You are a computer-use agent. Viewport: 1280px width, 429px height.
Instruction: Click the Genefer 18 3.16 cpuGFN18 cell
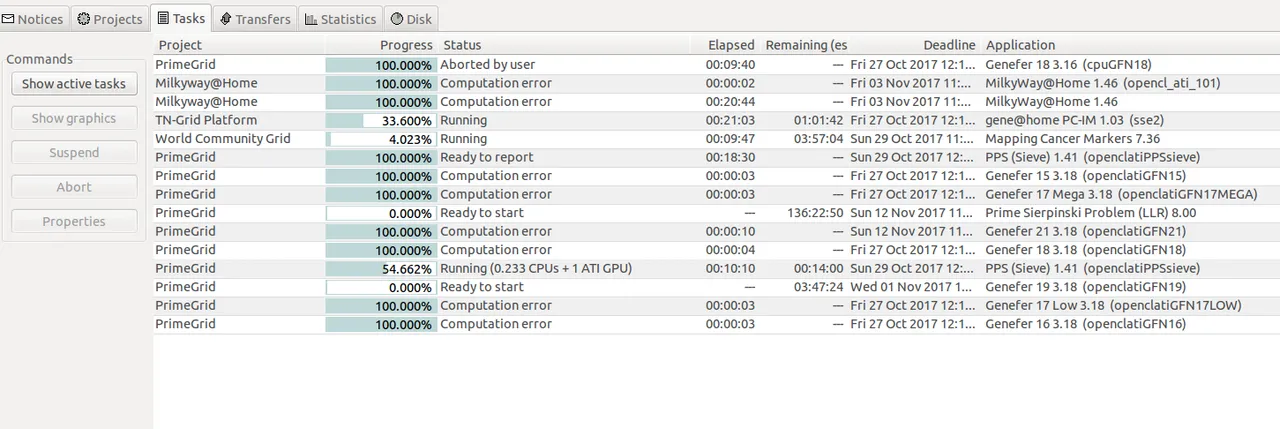[1069, 65]
